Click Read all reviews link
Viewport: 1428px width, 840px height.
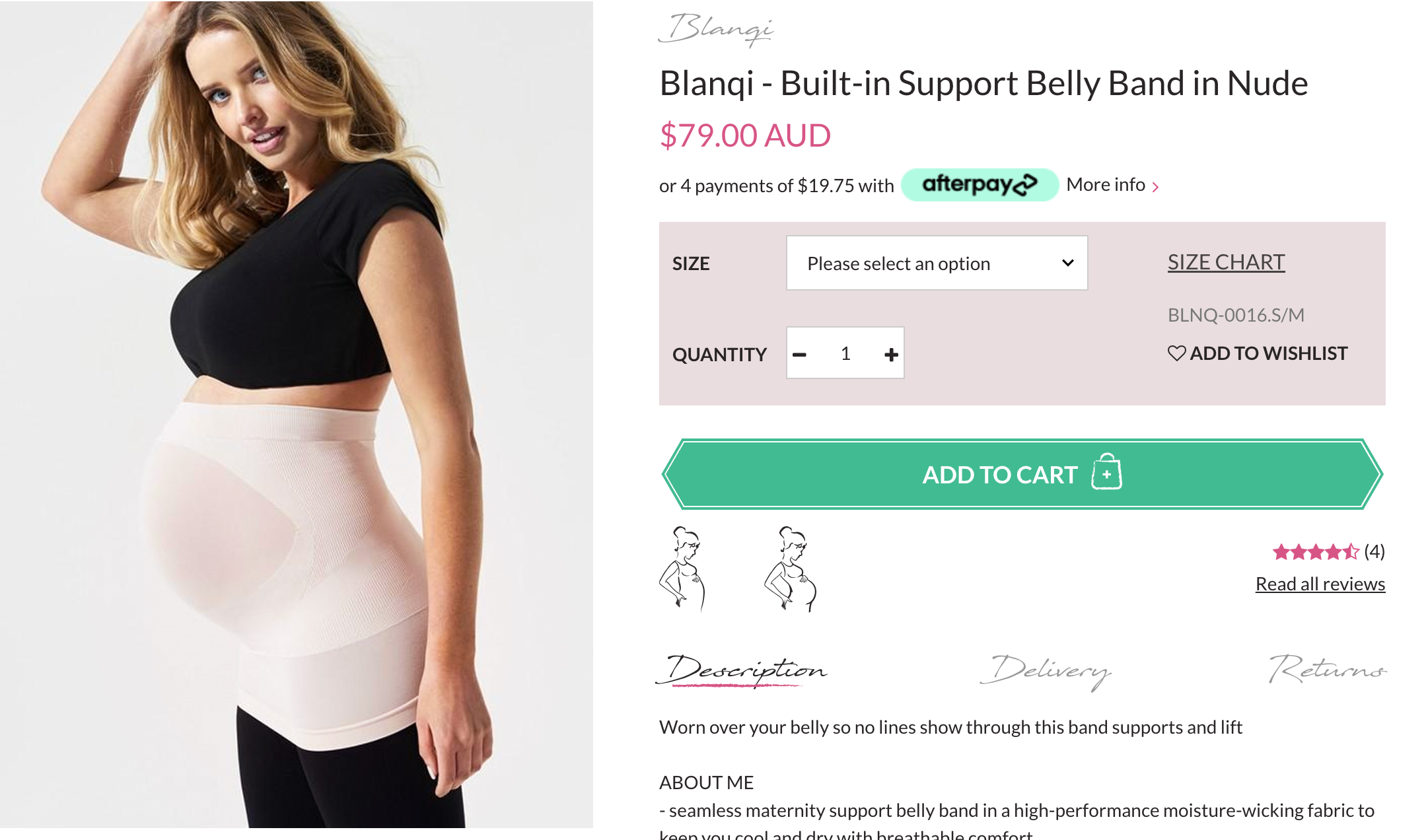1320,584
